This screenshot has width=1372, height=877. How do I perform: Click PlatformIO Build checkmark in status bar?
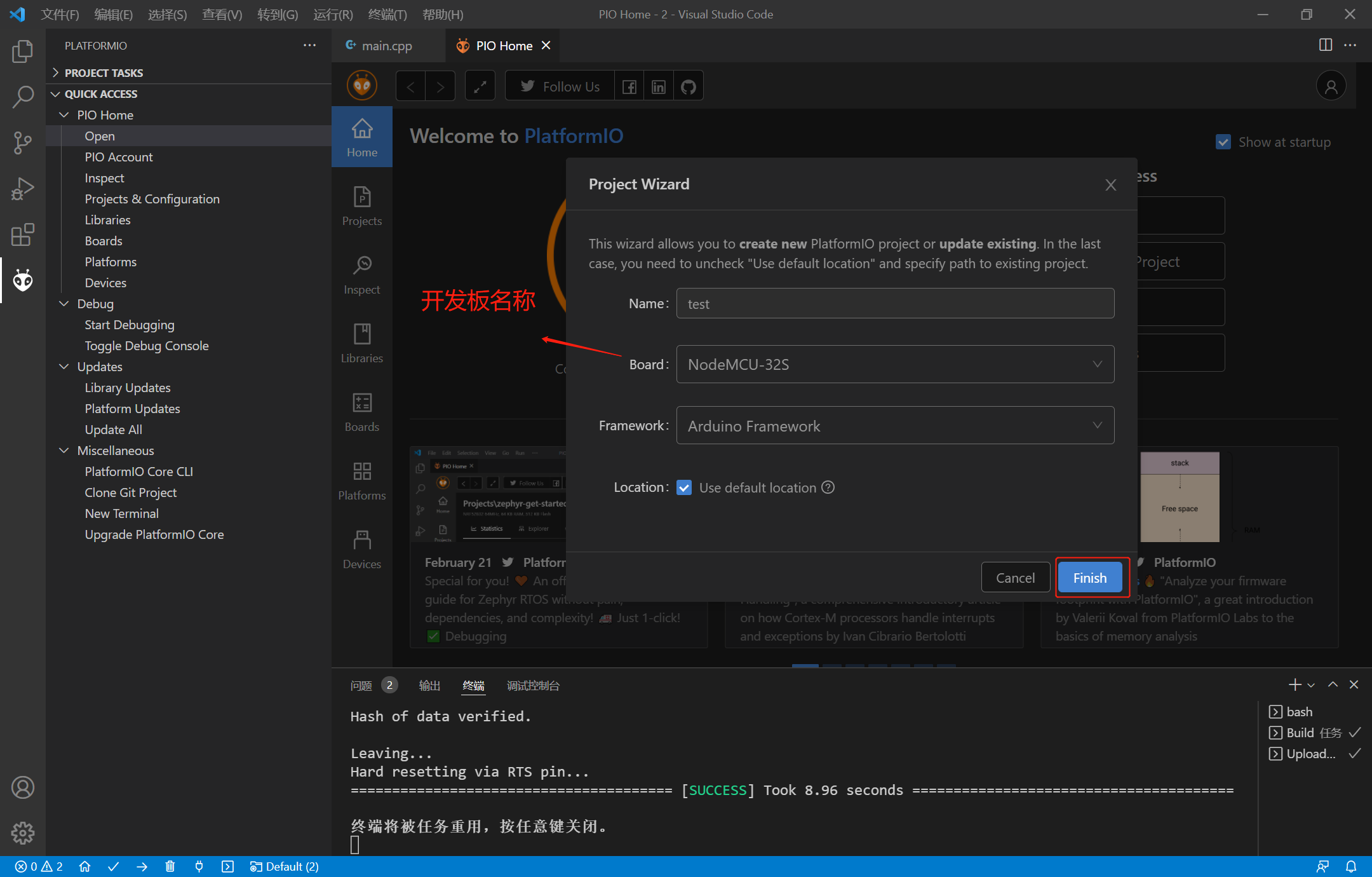pos(114,866)
